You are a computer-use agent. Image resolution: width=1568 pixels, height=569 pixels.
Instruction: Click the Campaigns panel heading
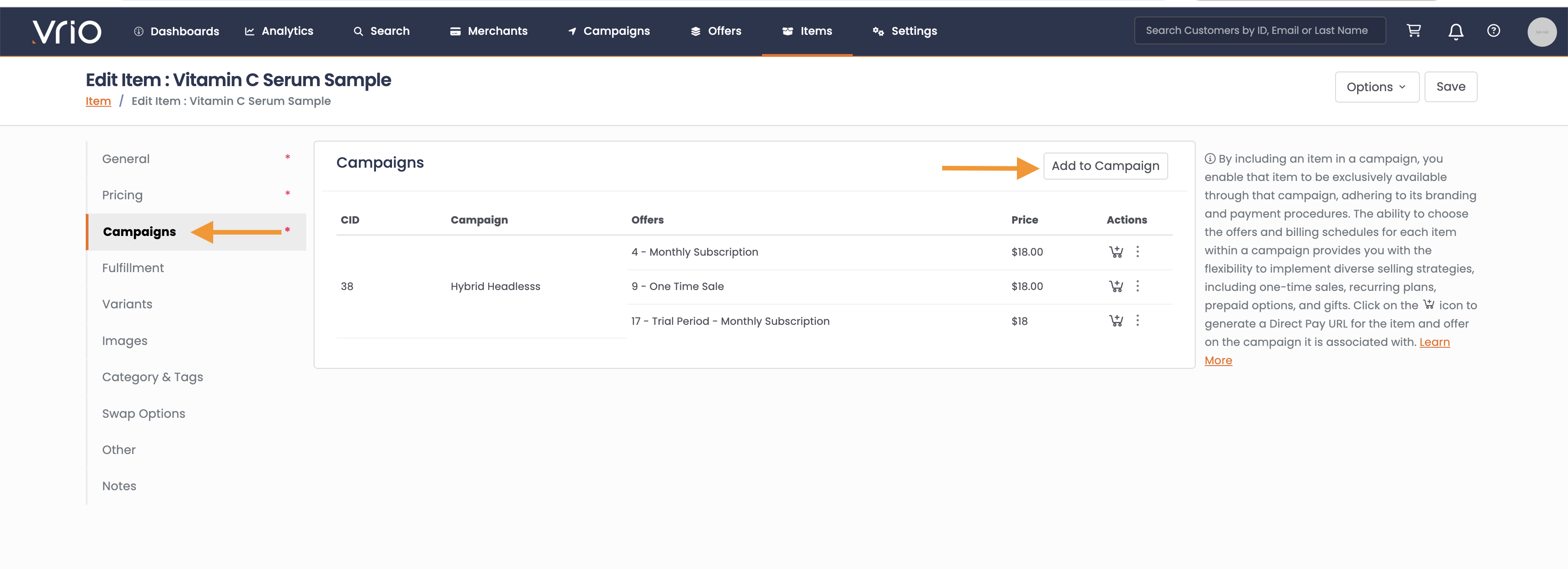click(x=380, y=163)
